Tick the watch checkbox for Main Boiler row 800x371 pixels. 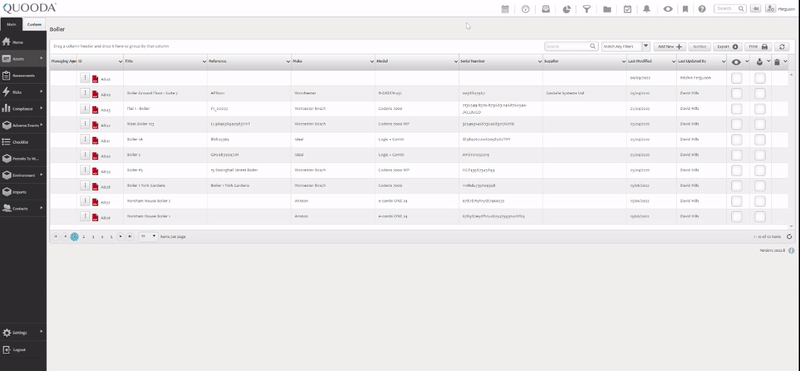tap(736, 124)
